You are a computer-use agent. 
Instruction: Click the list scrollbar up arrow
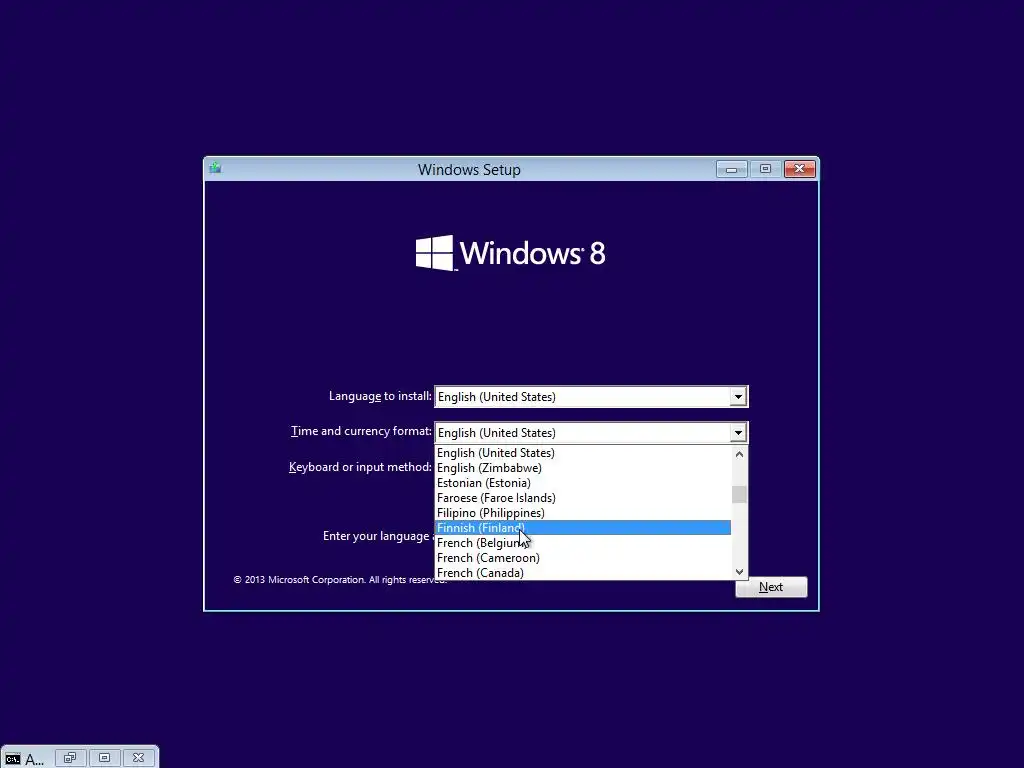click(x=739, y=454)
